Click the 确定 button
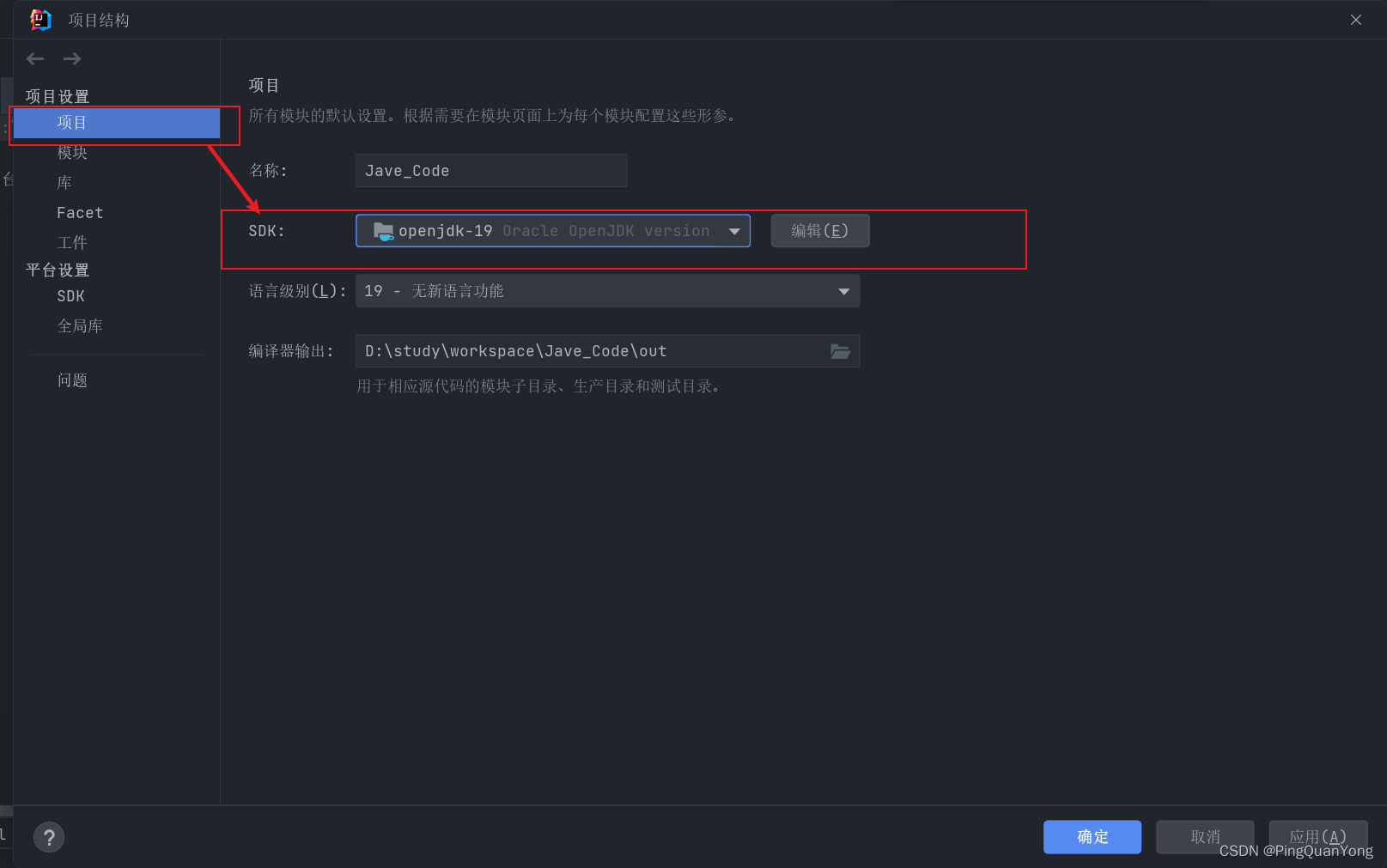1387x868 pixels. 1092,837
